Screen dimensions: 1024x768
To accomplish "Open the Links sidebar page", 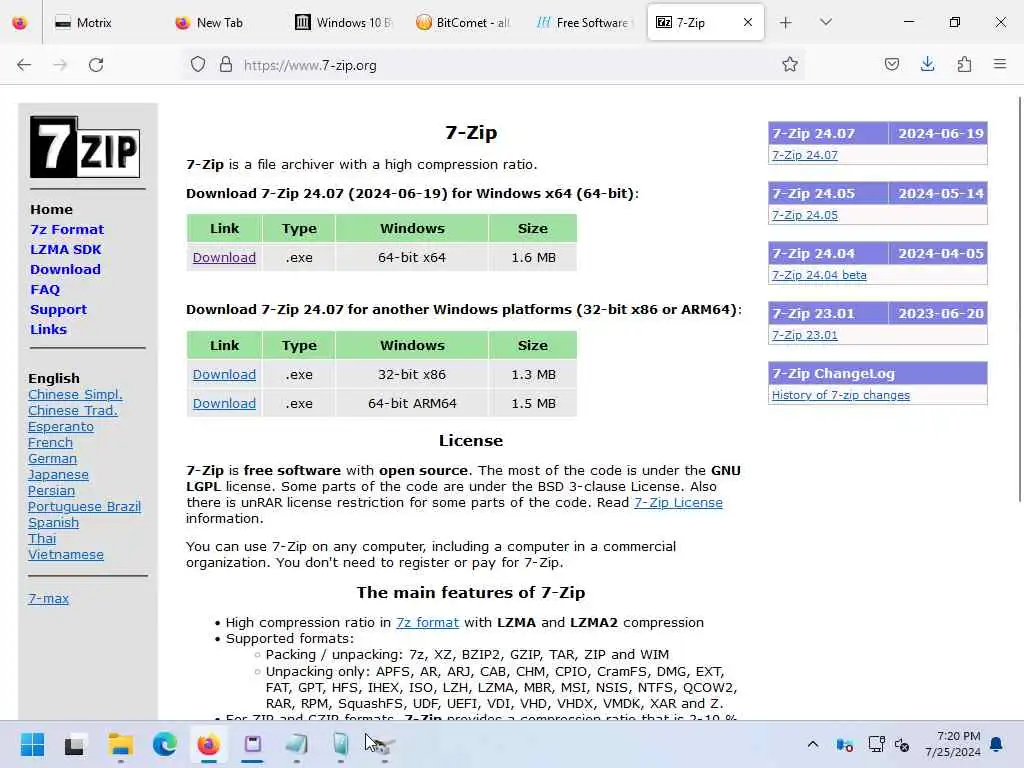I will (48, 329).
